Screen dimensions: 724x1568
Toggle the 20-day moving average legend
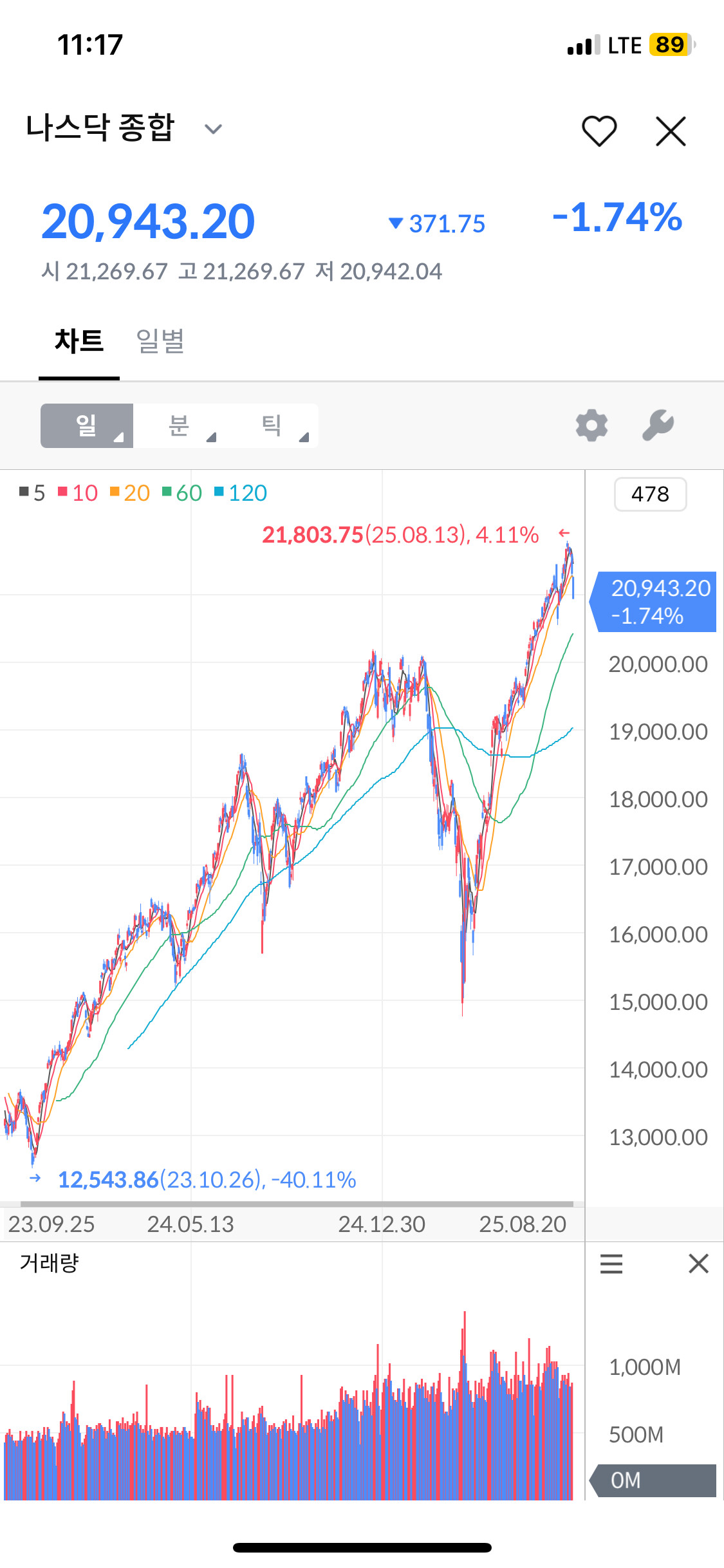pos(130,493)
